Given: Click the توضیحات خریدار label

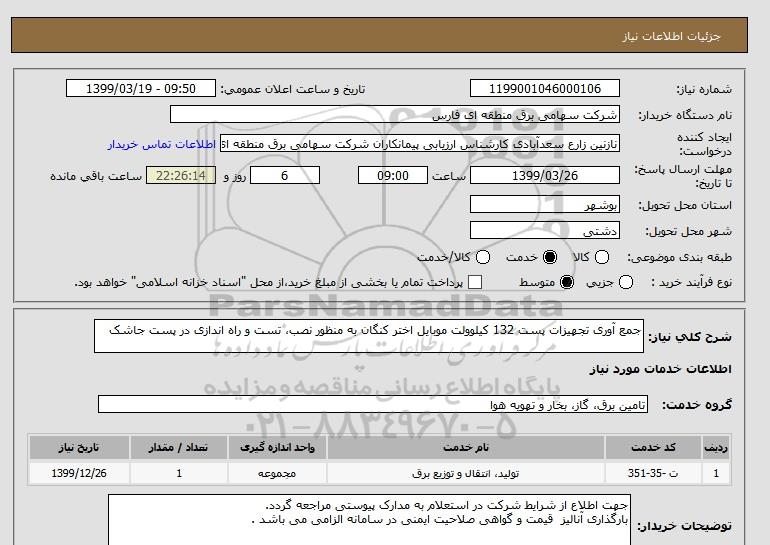Looking at the screenshot, I should (x=684, y=526).
